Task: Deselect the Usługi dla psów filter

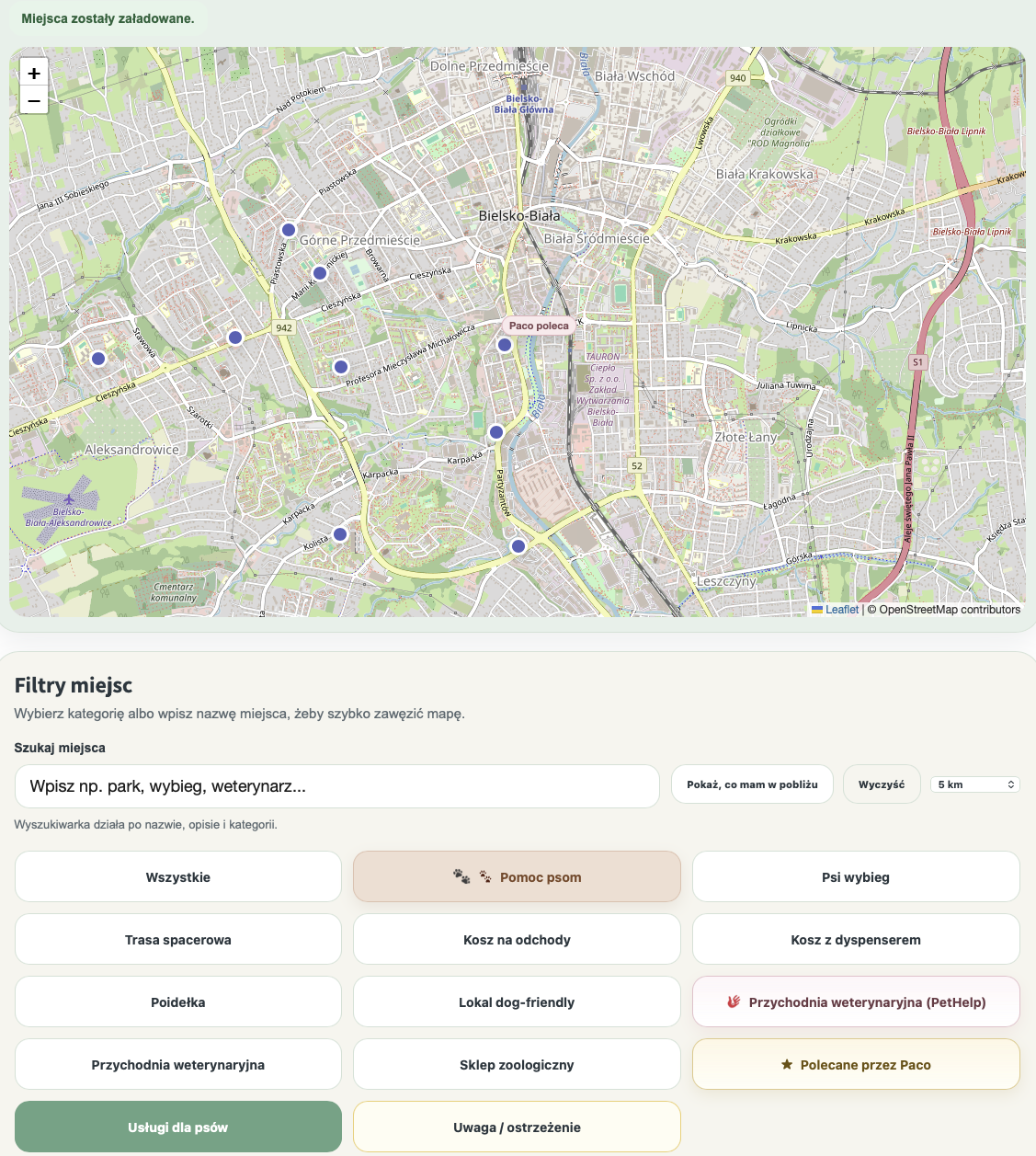Action: click(x=178, y=1127)
